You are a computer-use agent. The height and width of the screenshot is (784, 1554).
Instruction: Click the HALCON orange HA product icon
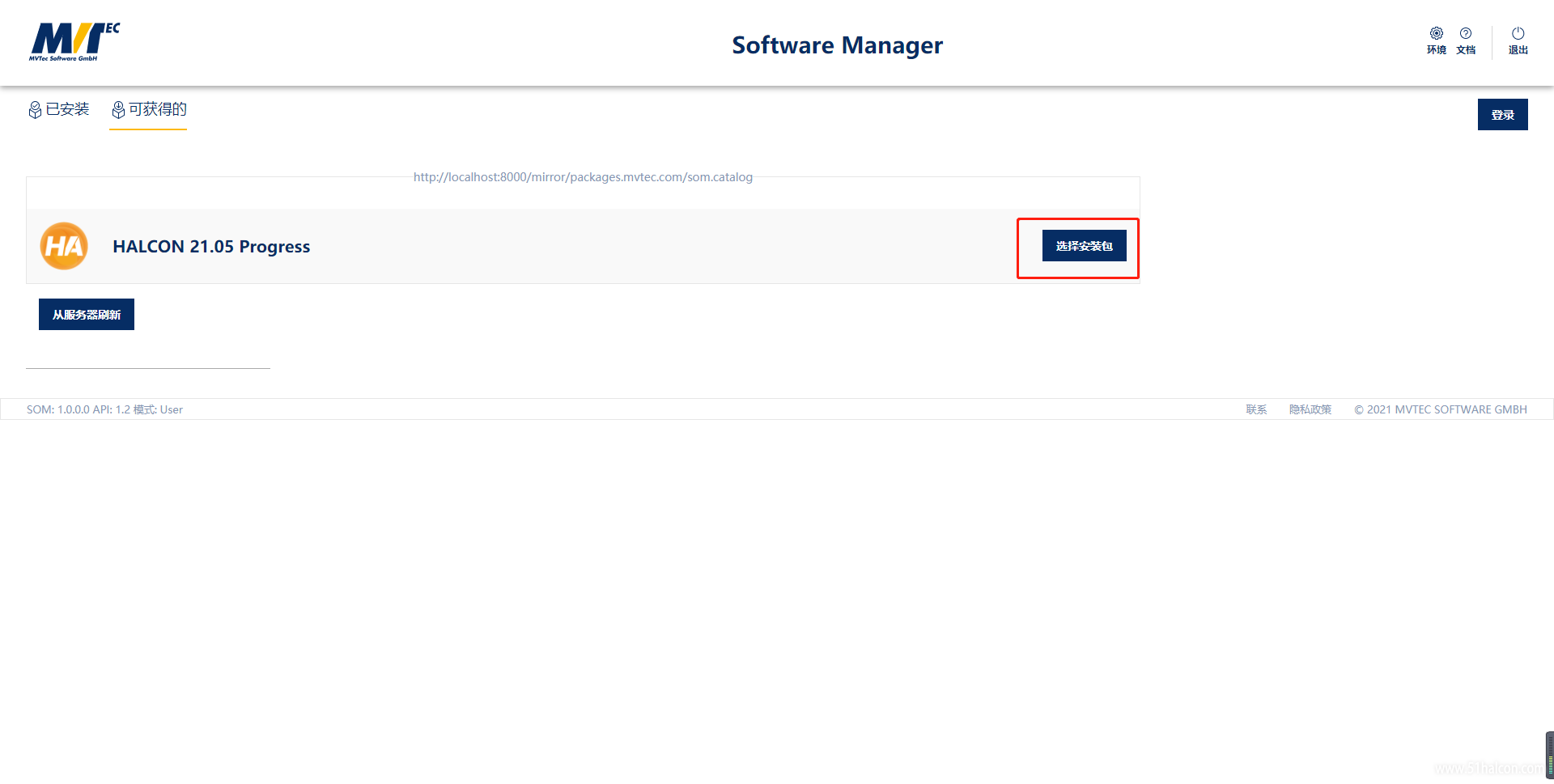point(64,246)
